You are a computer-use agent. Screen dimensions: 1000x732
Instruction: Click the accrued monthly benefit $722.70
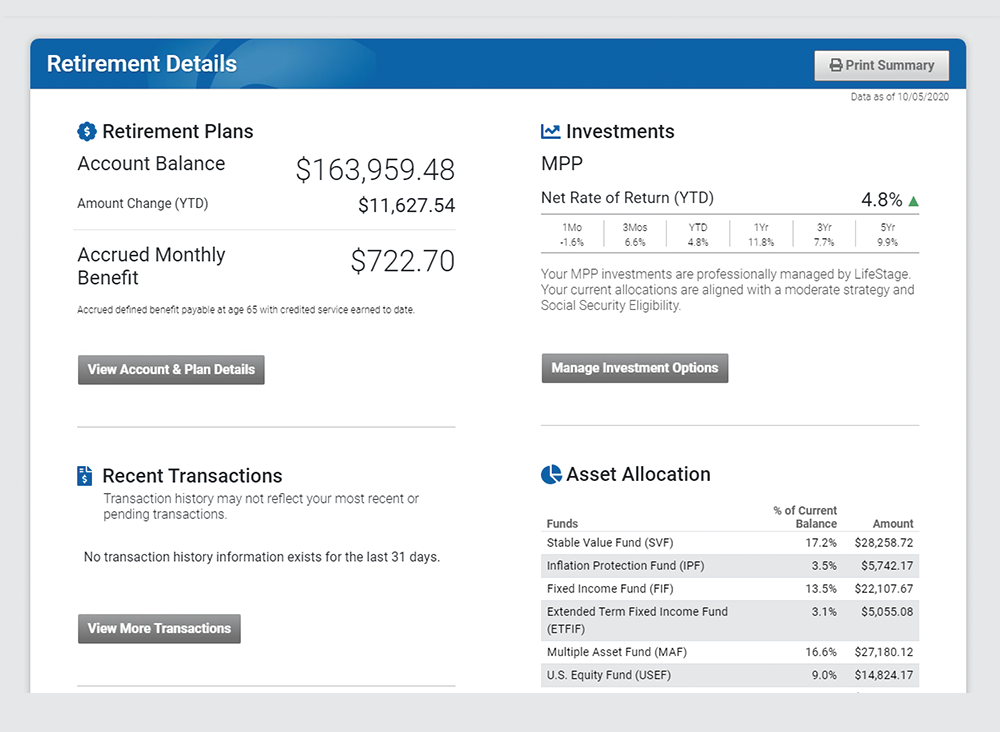click(x=402, y=261)
